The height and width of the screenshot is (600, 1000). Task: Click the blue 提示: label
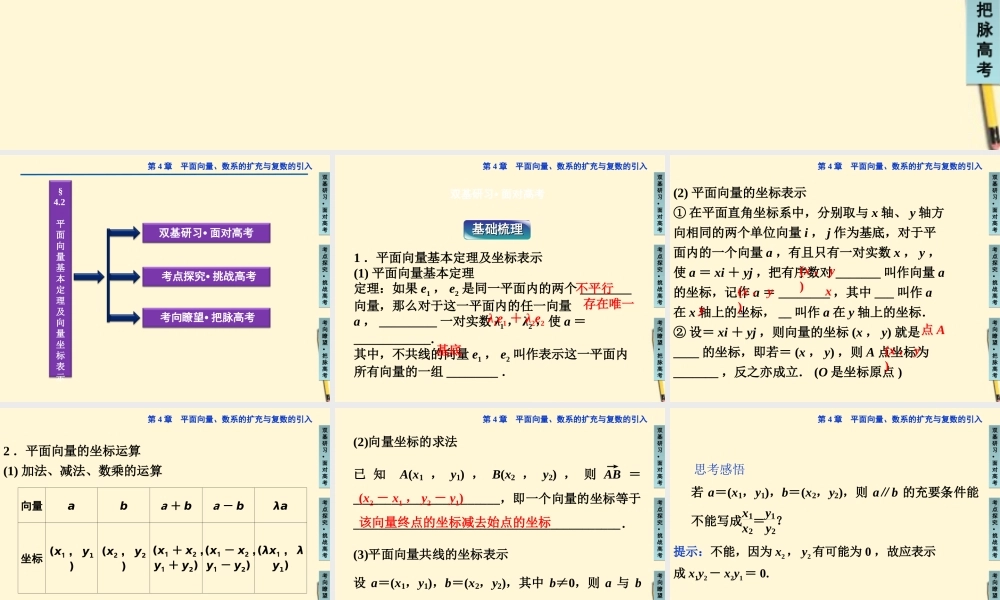coord(688,552)
